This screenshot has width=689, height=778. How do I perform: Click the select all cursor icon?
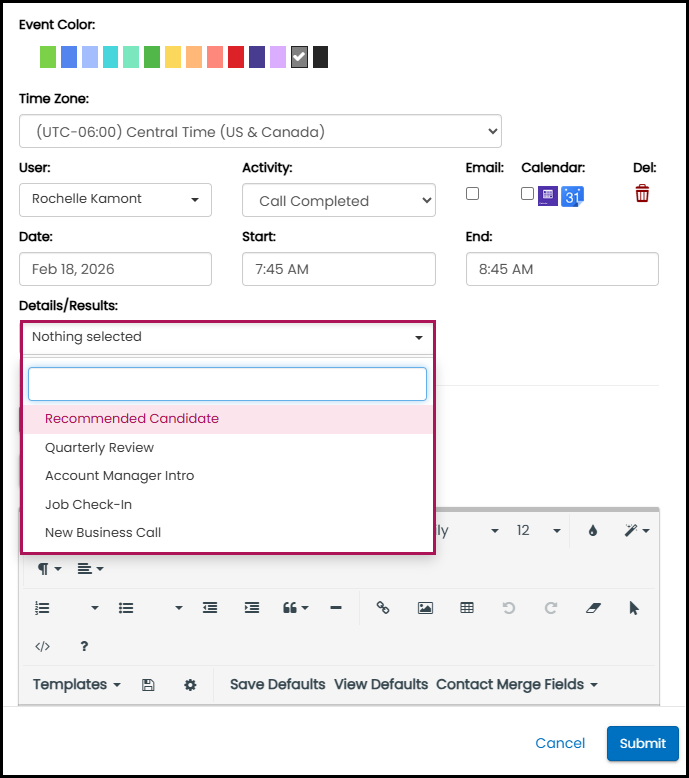point(634,608)
